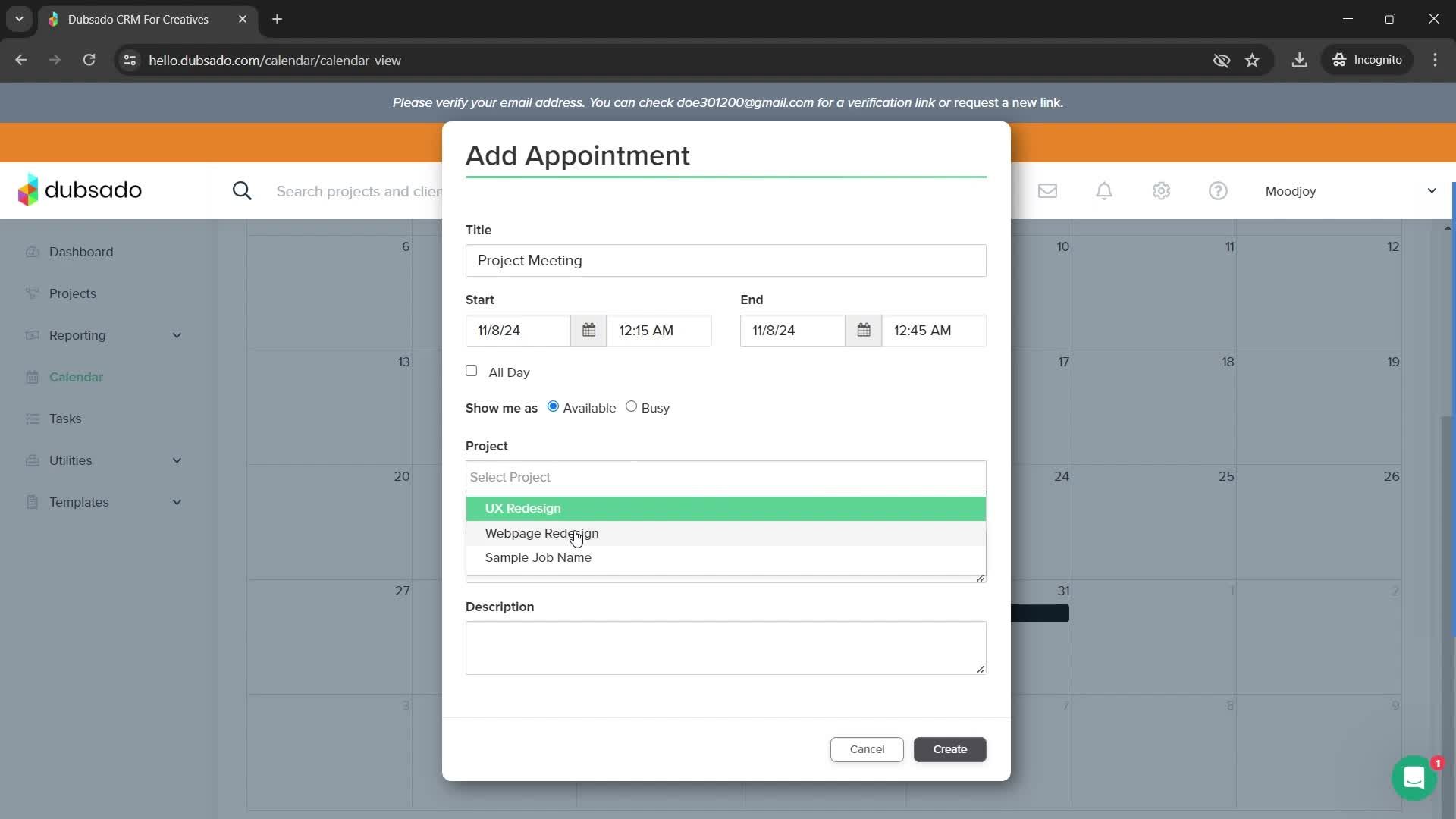
Task: Click the Projects sidebar icon
Action: click(x=32, y=293)
